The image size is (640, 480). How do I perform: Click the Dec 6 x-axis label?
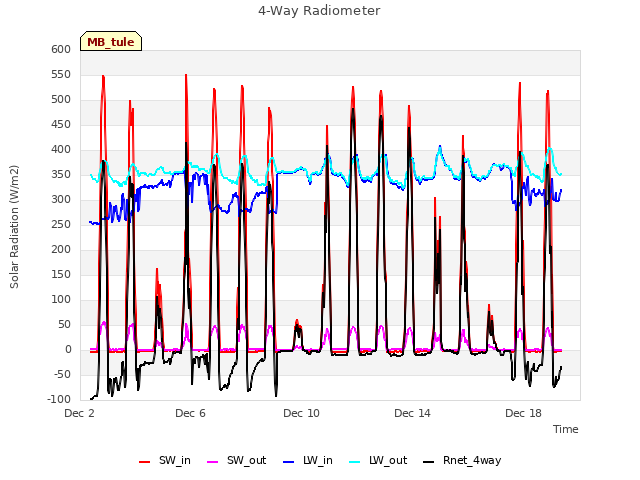(x=191, y=413)
